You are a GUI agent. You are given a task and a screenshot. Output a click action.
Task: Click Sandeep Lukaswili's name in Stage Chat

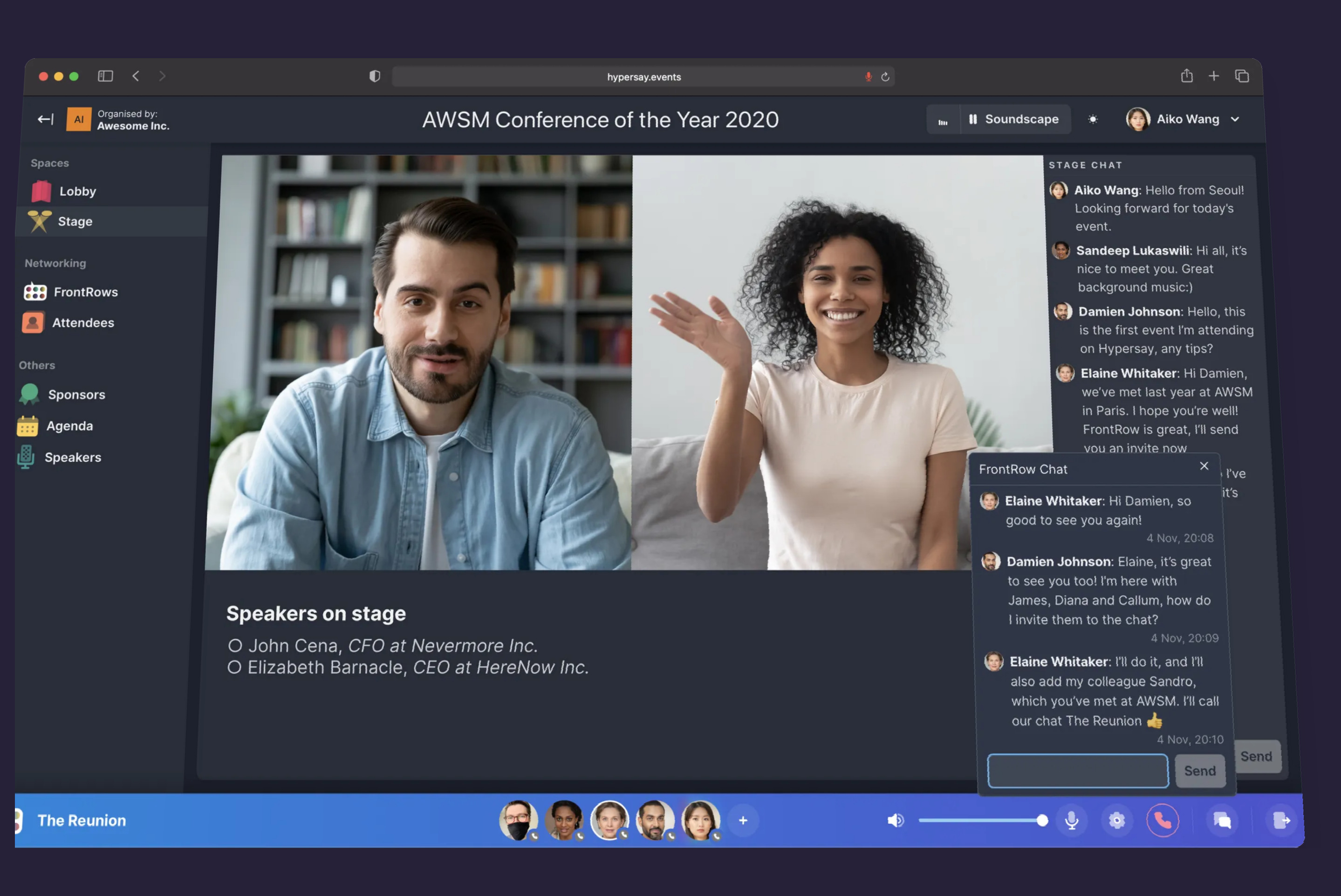click(1133, 250)
